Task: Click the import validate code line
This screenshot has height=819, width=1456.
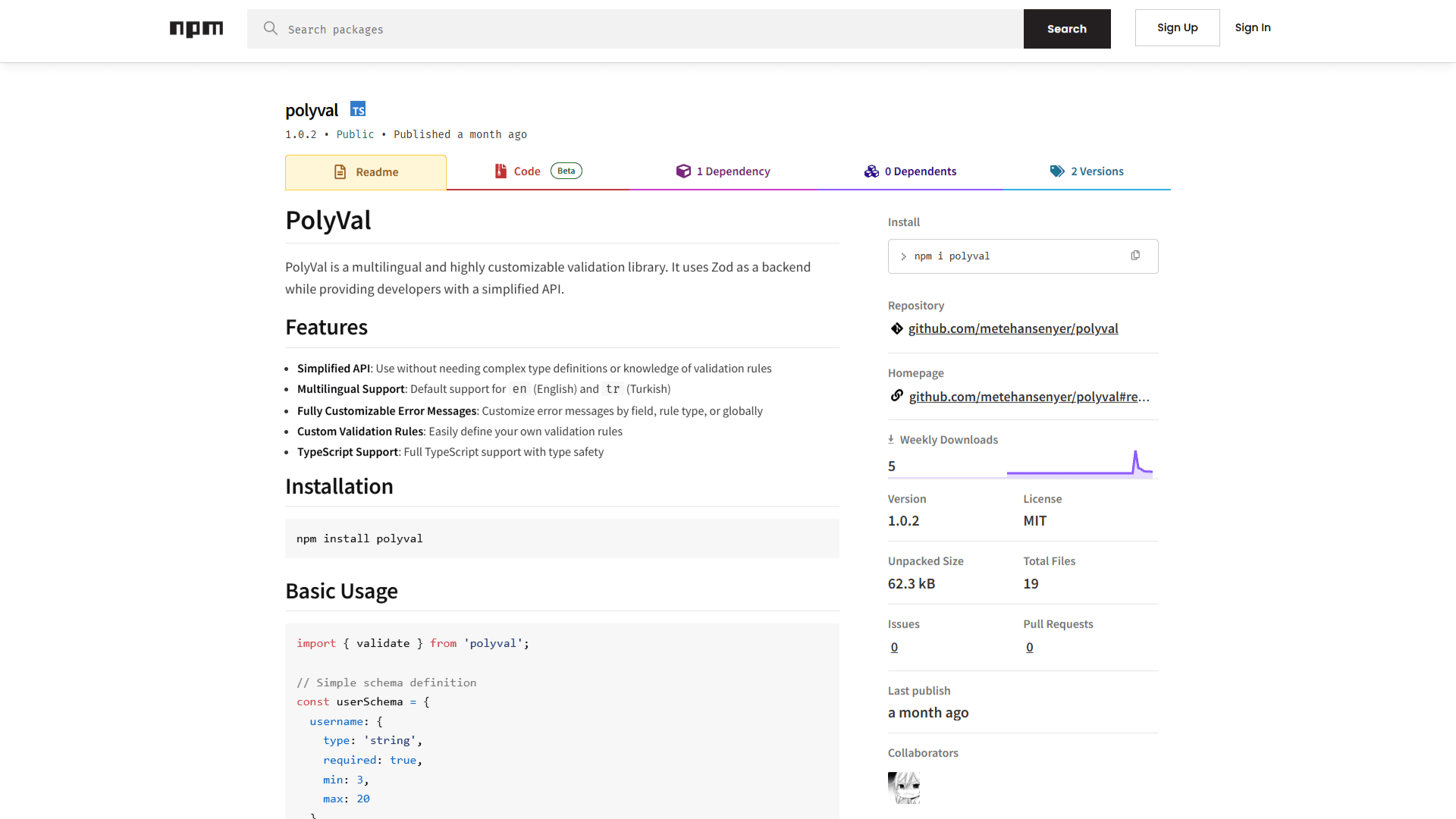Action: 413,643
